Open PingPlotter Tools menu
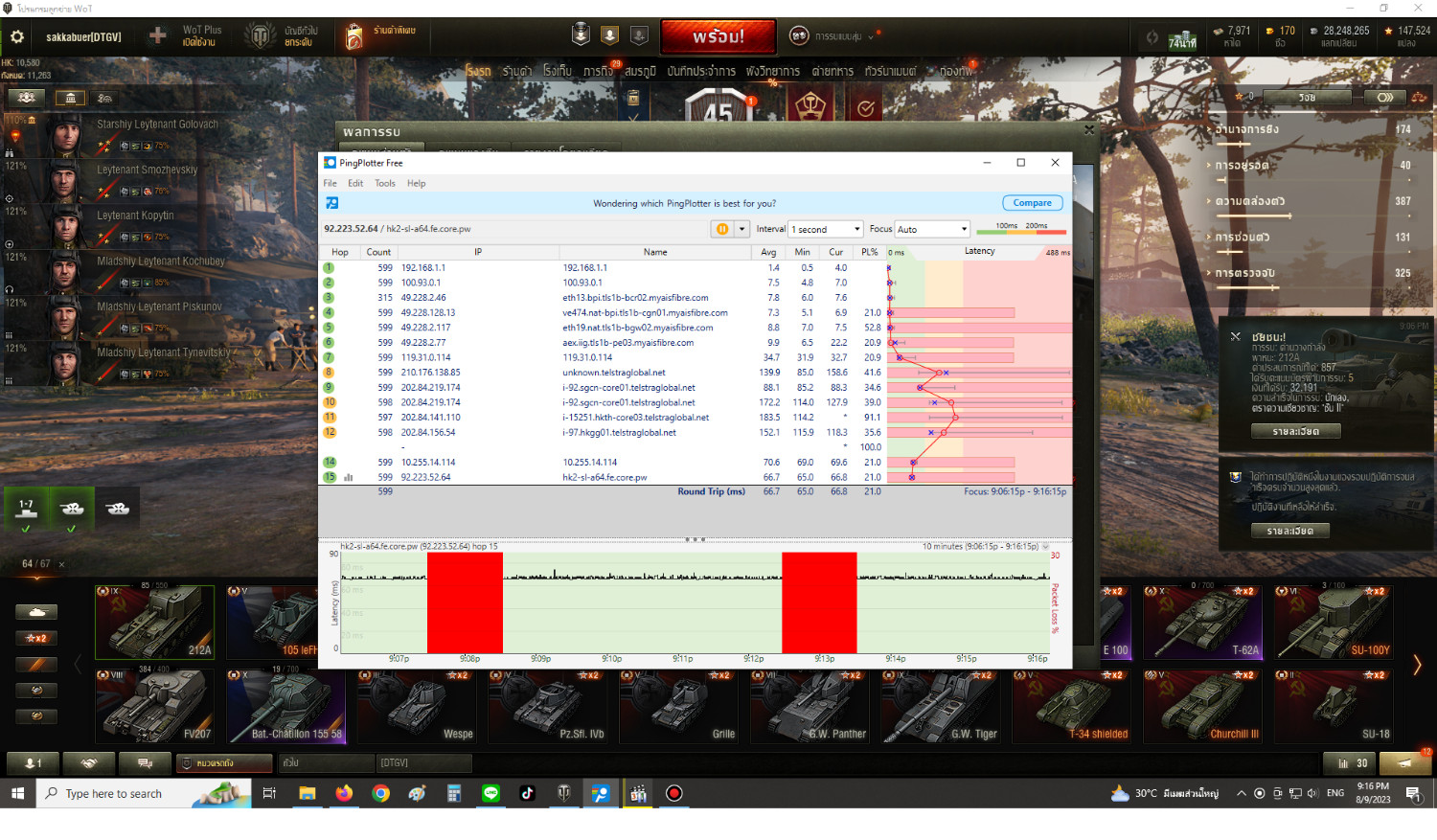This screenshot has height=840, width=1437. coord(385,183)
